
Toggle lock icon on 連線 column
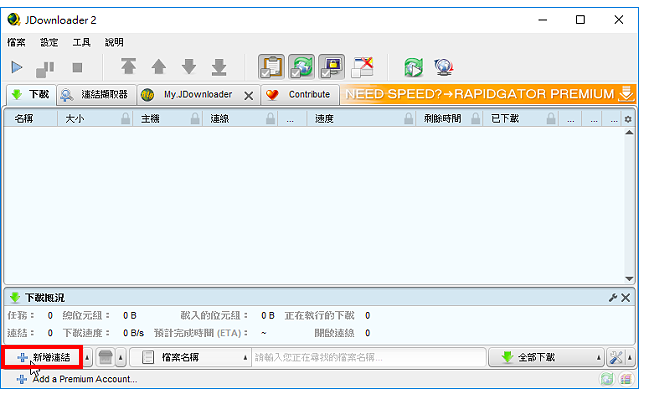pos(270,119)
